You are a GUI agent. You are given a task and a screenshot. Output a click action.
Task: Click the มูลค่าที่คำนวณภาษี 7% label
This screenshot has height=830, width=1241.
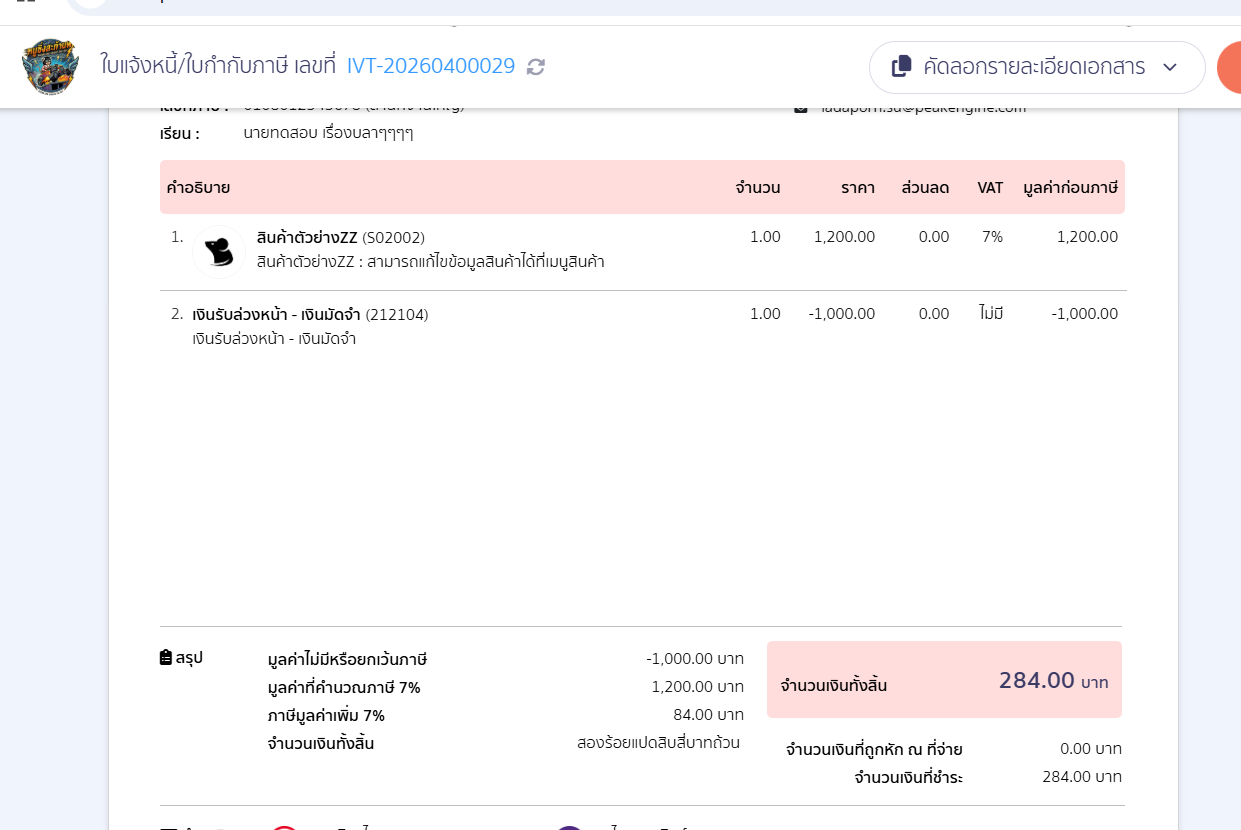[x=344, y=687]
